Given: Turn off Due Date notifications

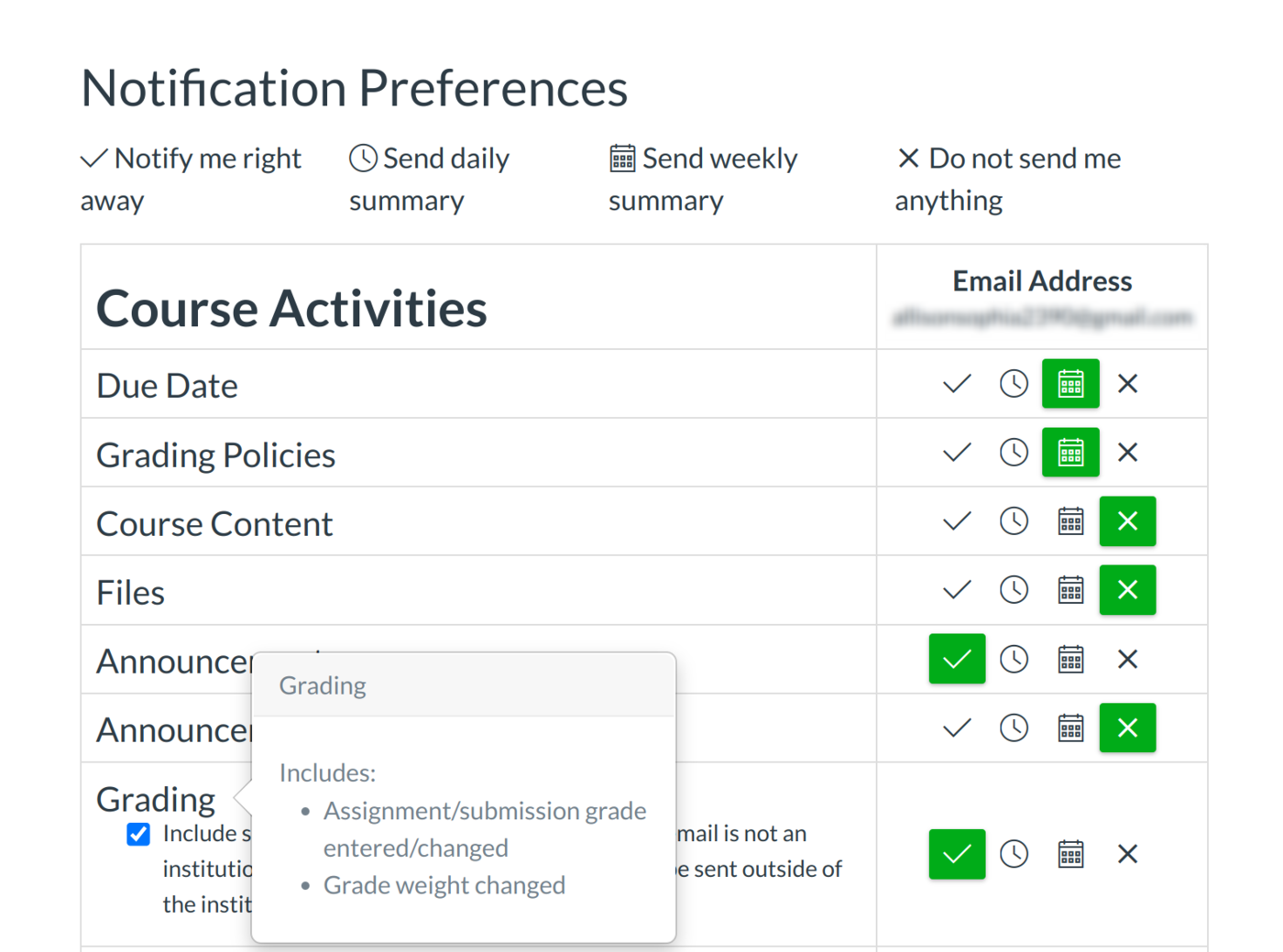Looking at the screenshot, I should (x=1127, y=384).
